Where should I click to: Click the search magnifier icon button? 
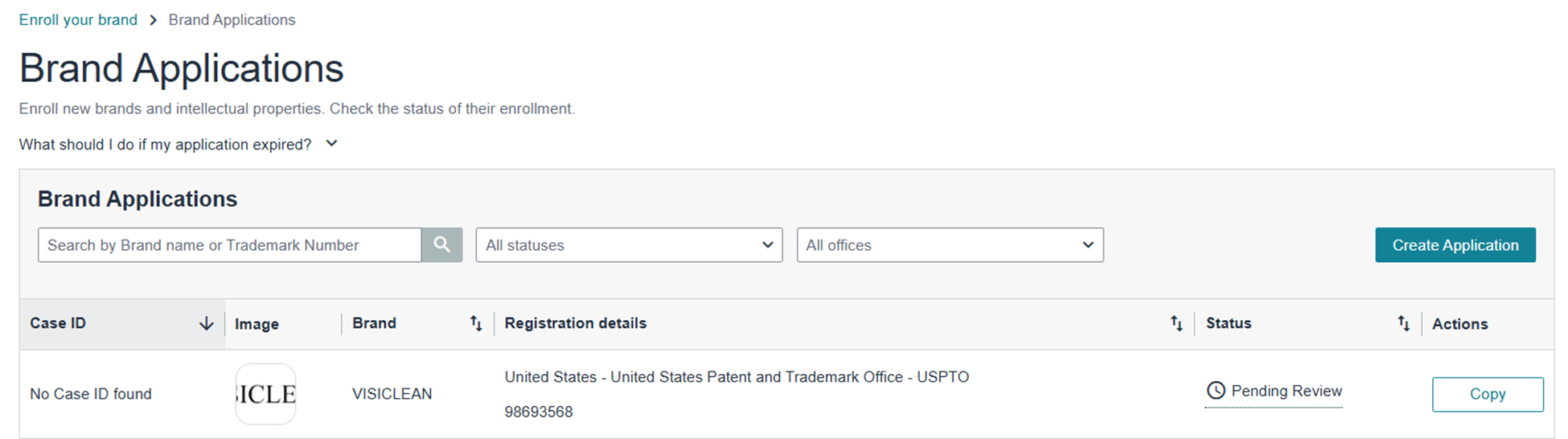(441, 244)
